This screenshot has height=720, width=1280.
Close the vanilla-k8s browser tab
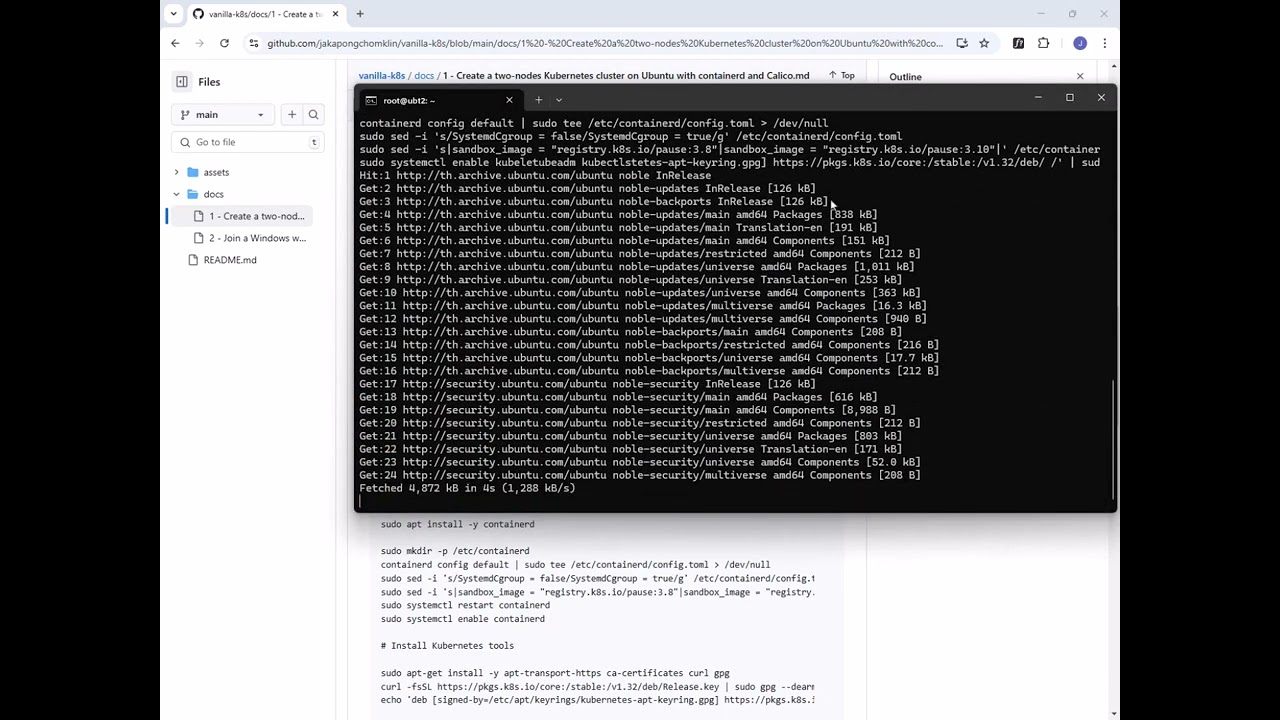tap(335, 14)
